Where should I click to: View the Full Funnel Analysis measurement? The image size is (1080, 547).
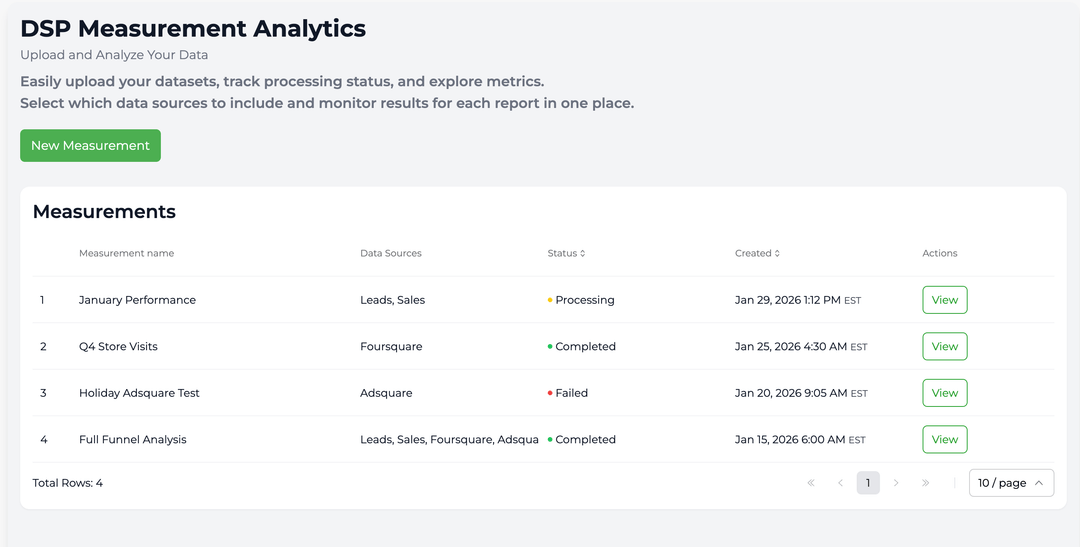[x=944, y=439]
